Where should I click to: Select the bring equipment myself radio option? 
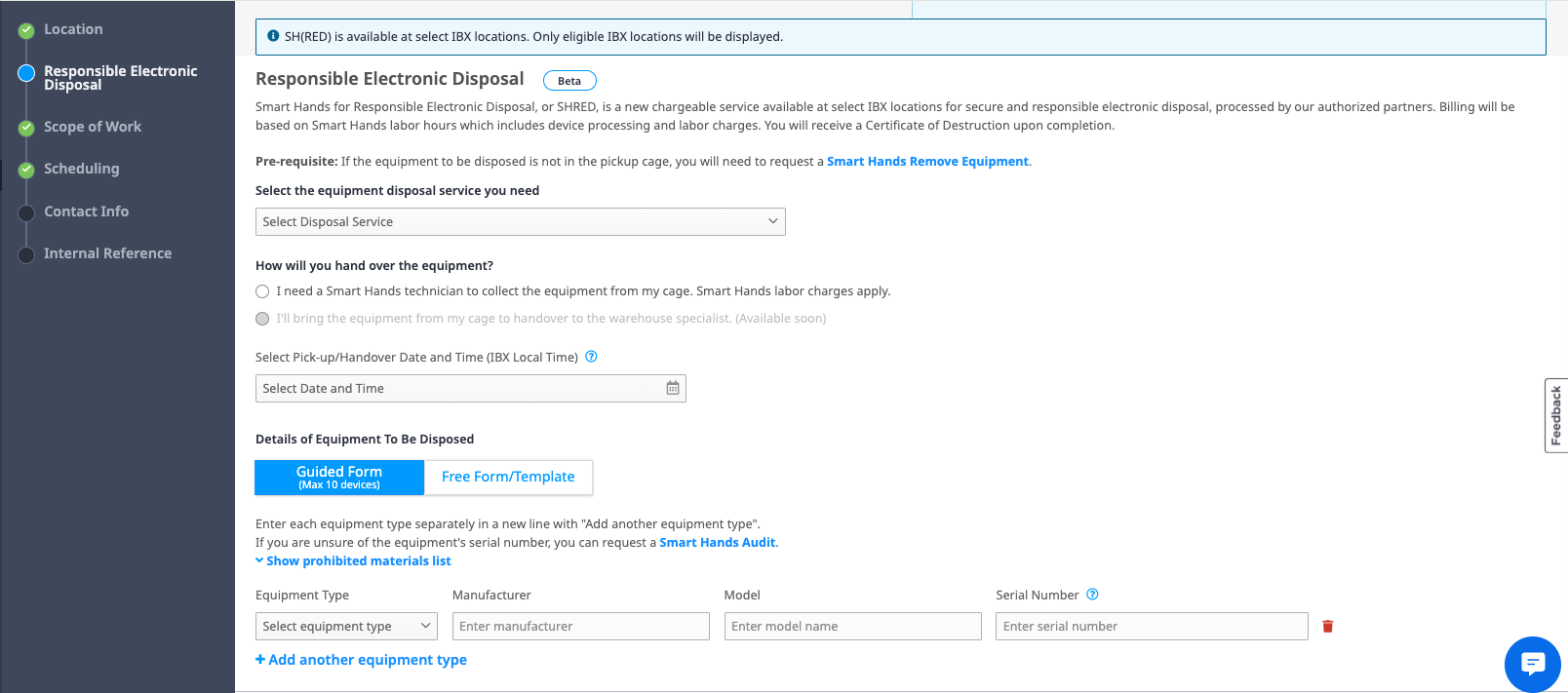262,319
